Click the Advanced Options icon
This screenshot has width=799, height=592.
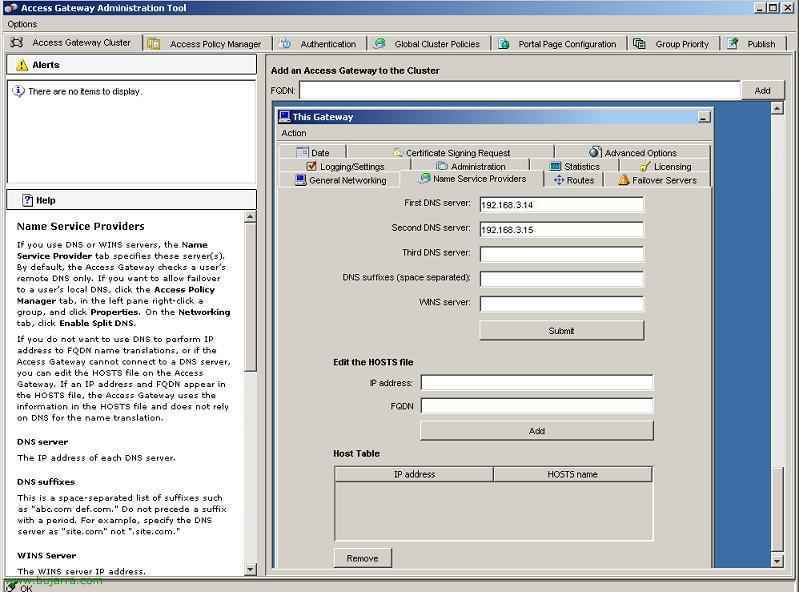[595, 152]
